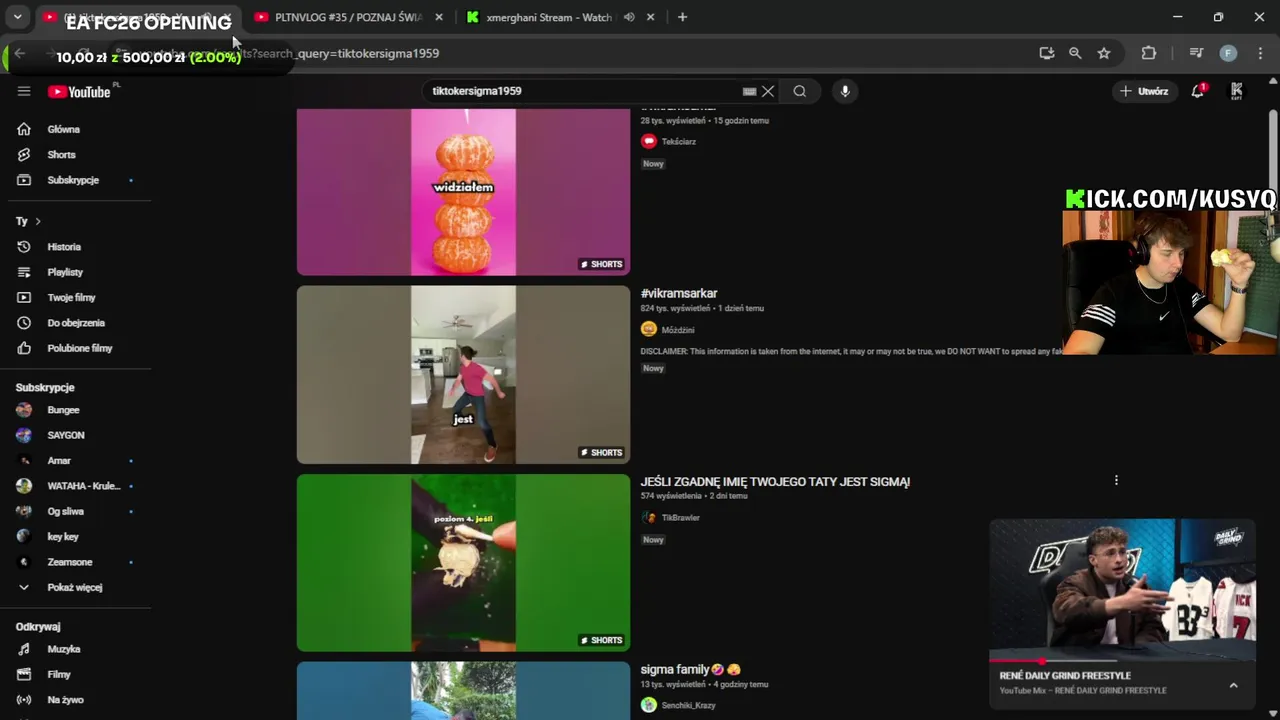Click install/cast icon in address bar
The width and height of the screenshot is (1280, 720).
1047,53
